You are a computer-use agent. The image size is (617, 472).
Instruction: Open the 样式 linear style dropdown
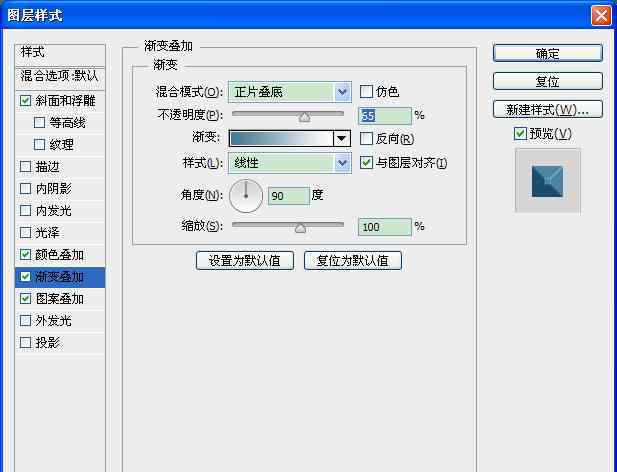[x=290, y=163]
